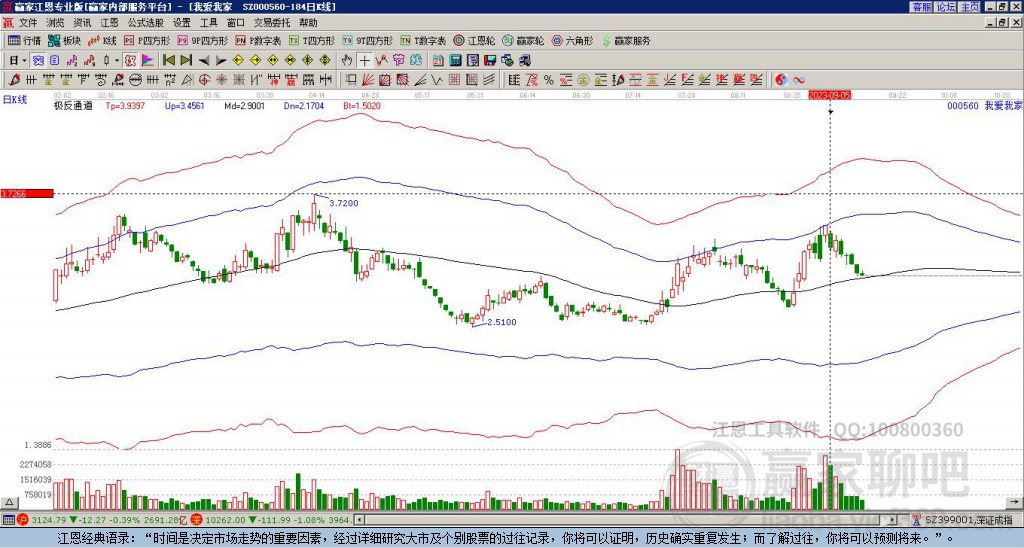Viewport: 1024px width, 548px height.
Task: Open the 交易委托 menu
Action: (272, 23)
